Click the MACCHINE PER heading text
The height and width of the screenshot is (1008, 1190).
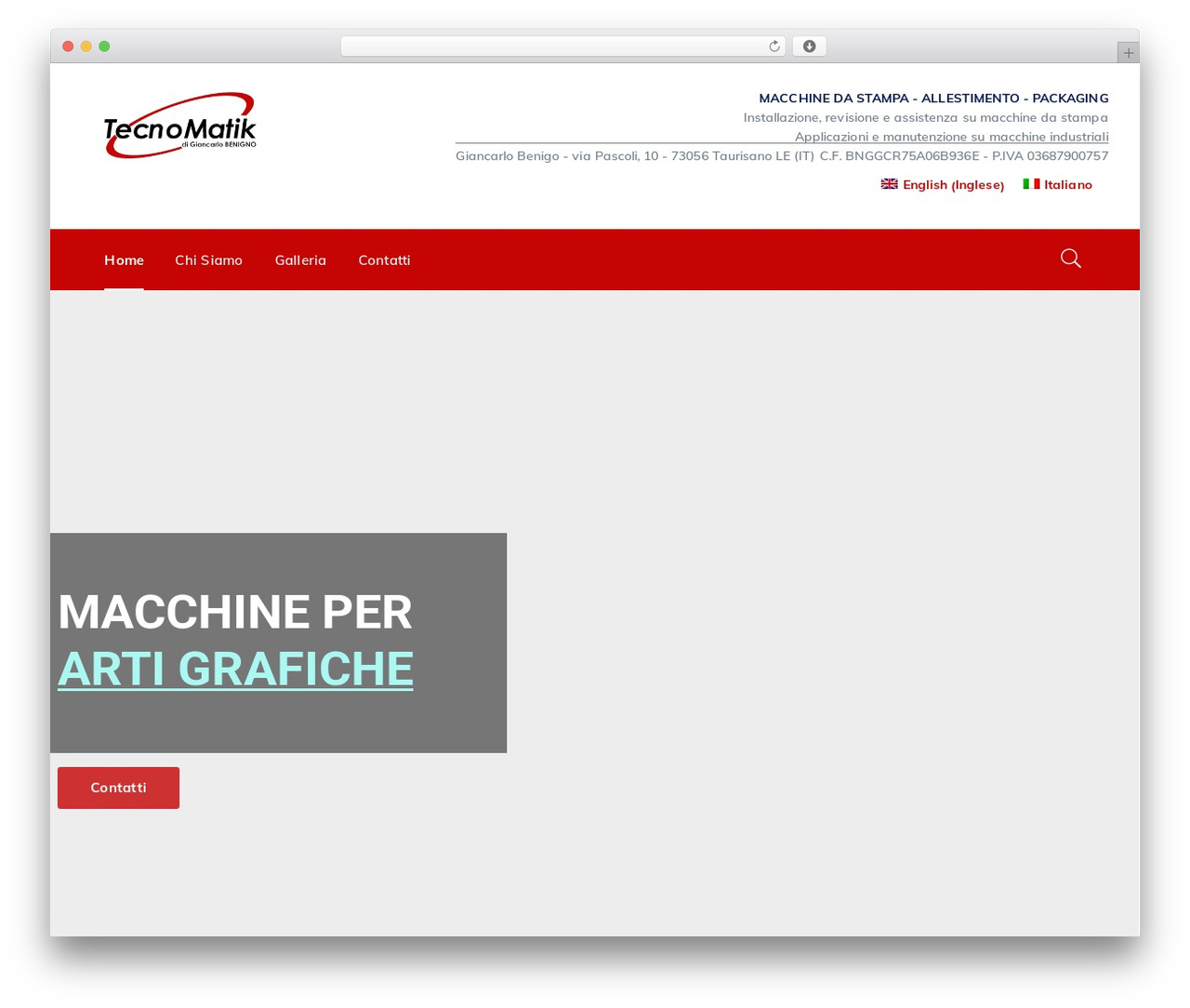[x=234, y=612]
